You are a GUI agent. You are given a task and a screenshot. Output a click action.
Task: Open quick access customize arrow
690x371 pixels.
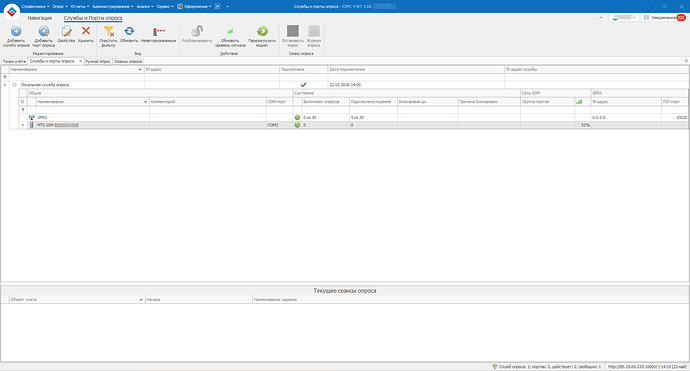click(228, 6)
